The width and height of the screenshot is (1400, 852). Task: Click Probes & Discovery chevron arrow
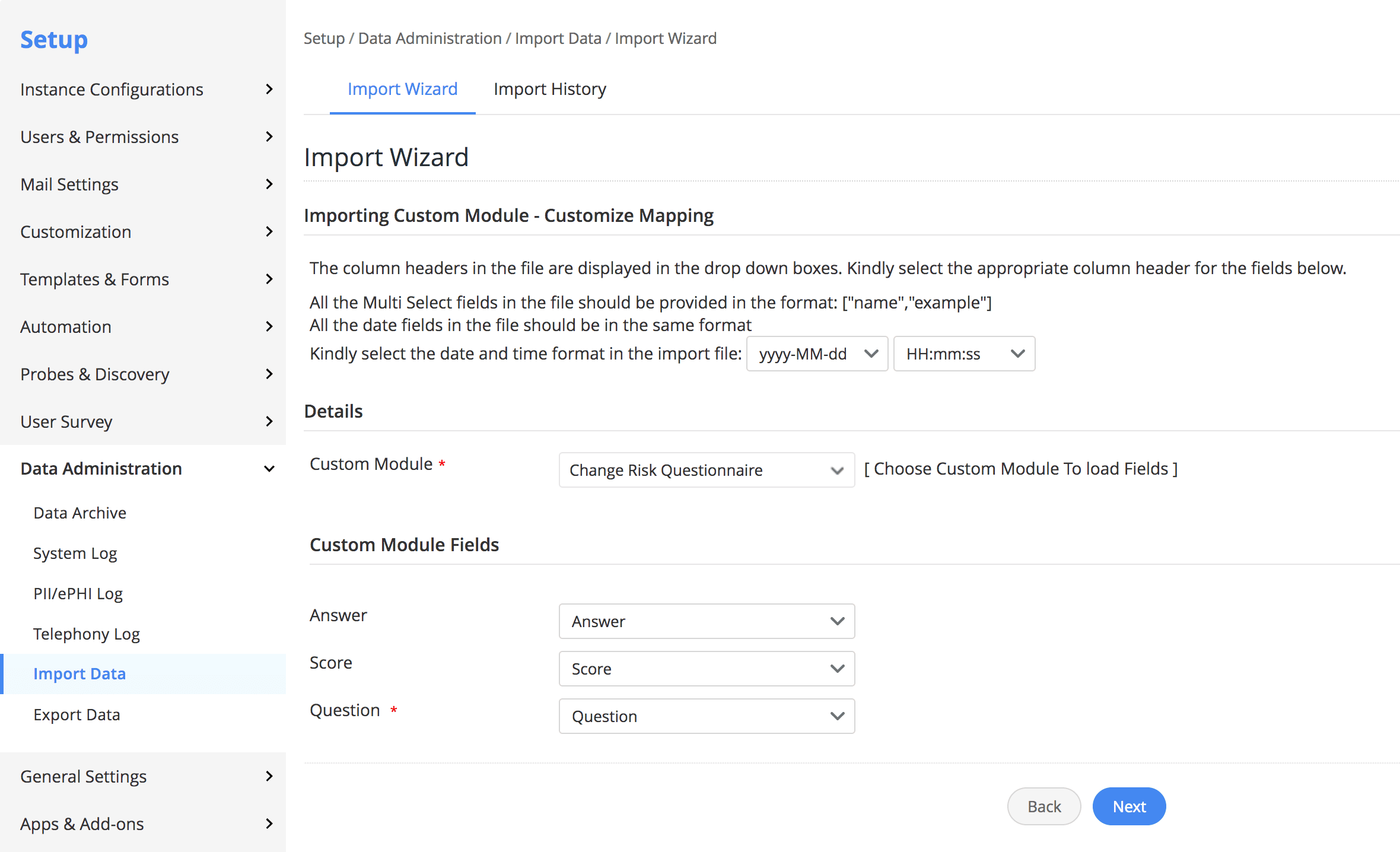269,374
